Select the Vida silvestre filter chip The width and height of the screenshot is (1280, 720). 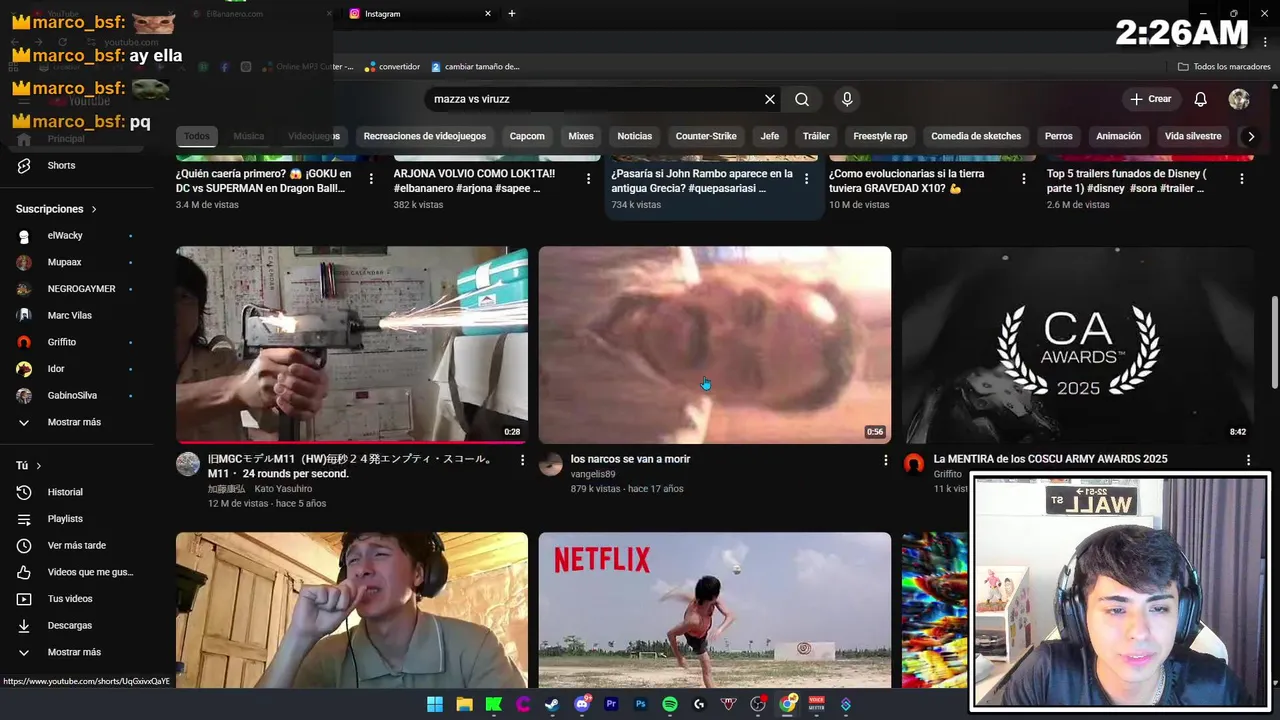(x=1193, y=136)
